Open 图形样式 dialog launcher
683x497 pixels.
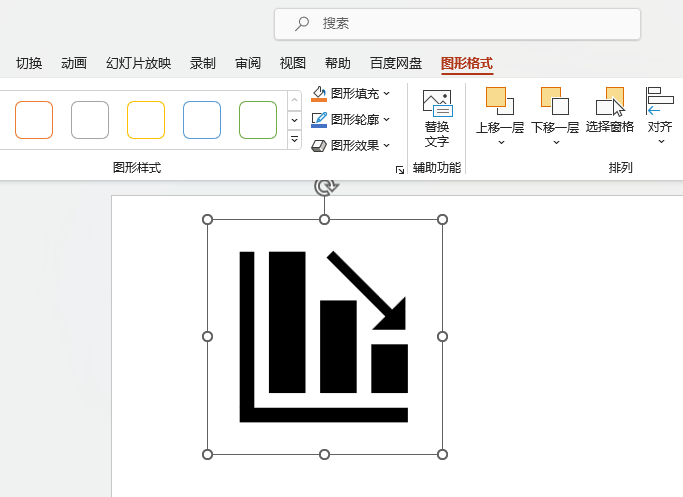[399, 170]
